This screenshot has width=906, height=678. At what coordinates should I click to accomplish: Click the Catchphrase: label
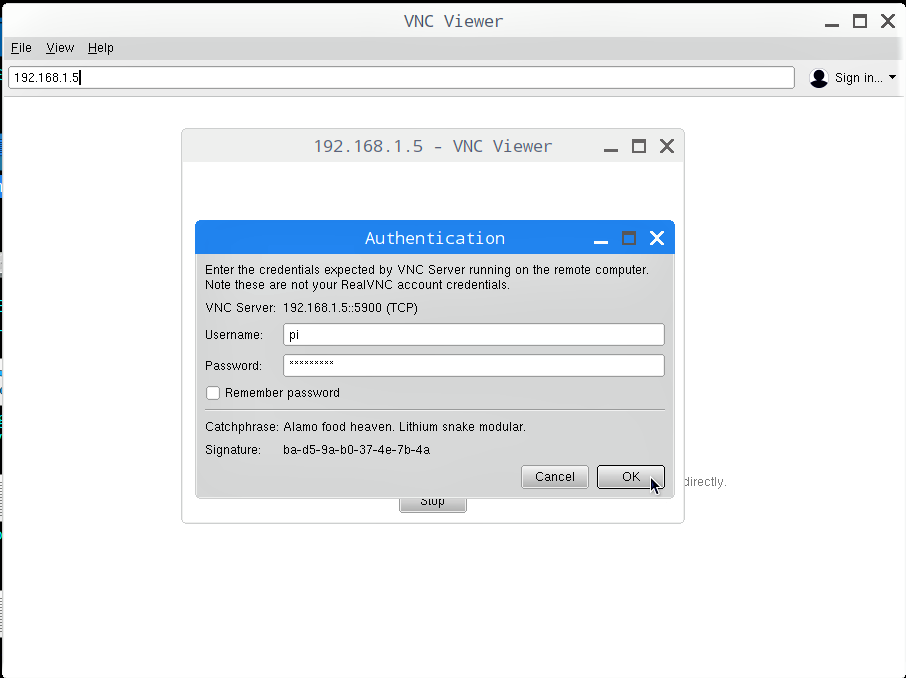click(x=242, y=427)
